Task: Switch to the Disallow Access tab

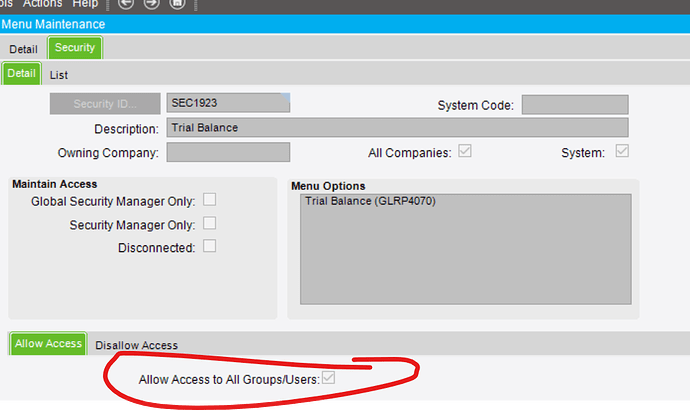Action: tap(136, 345)
